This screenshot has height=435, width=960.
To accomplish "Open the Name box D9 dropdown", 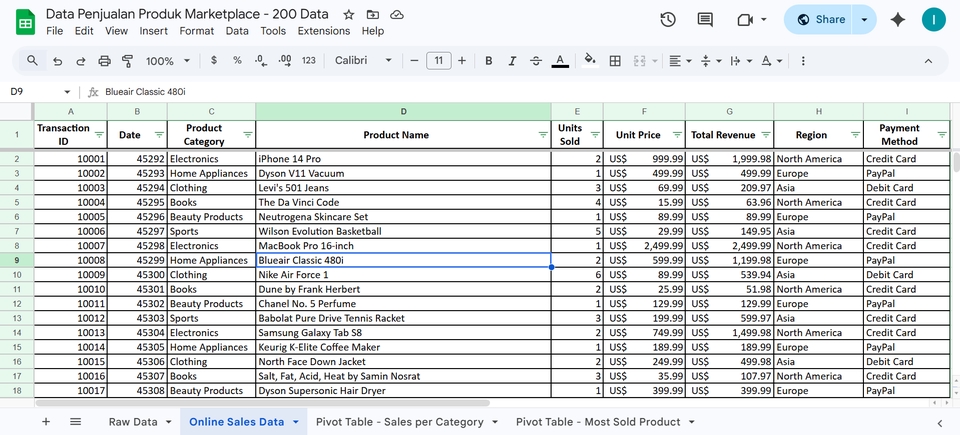I will [67, 92].
